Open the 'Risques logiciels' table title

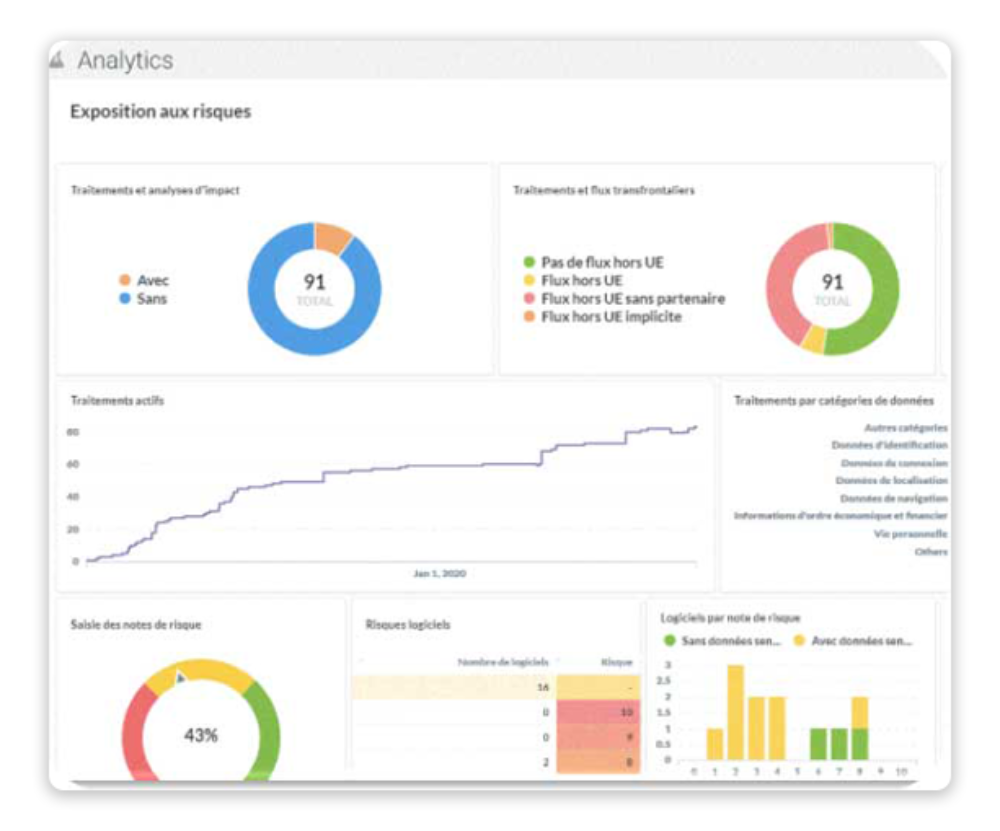point(408,624)
